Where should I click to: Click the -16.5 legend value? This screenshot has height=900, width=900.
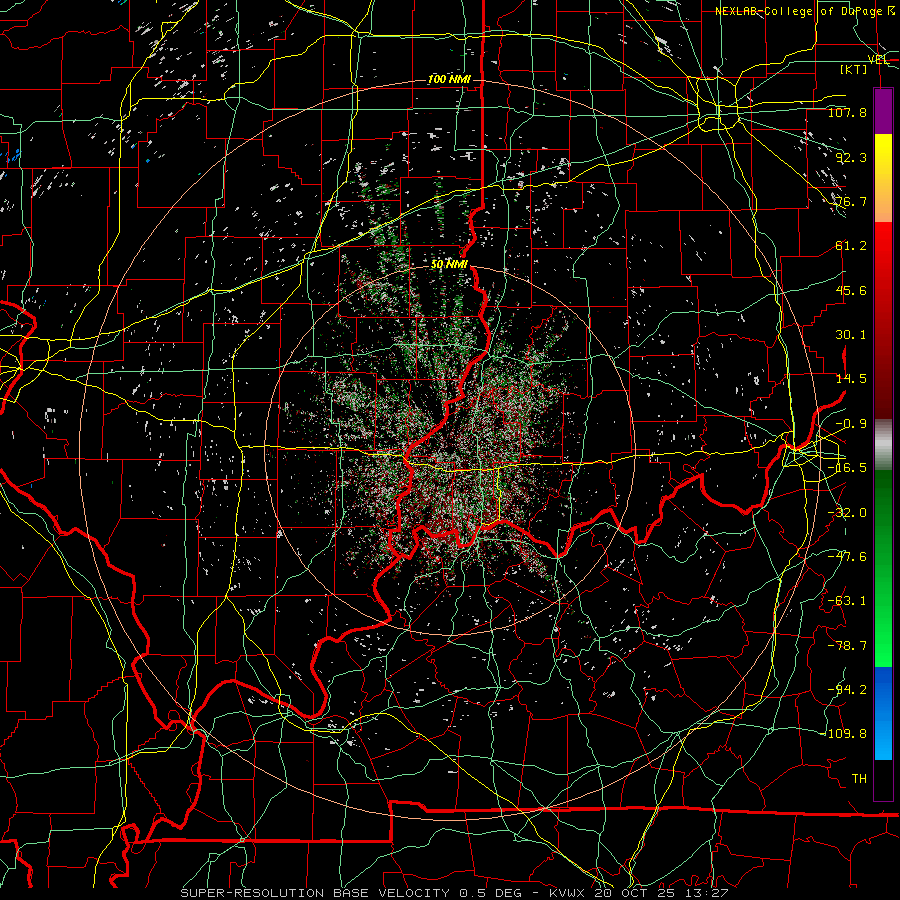tap(847, 468)
